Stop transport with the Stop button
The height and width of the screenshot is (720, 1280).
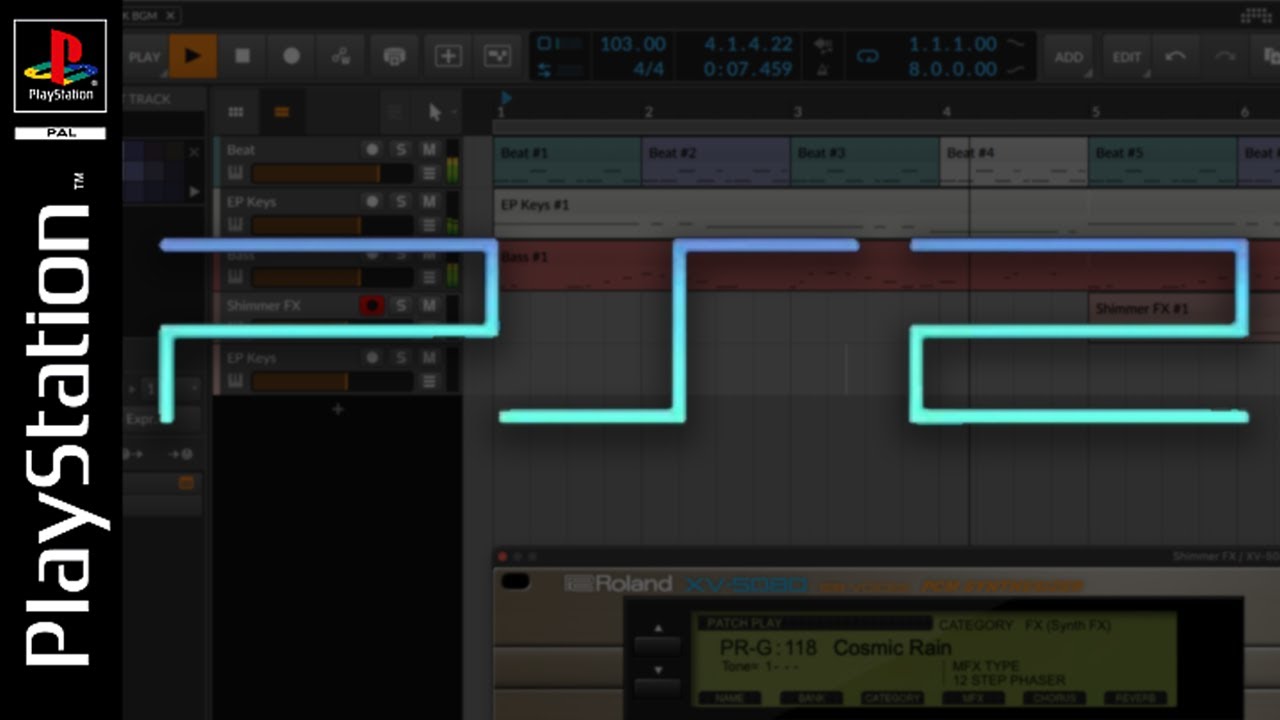[243, 56]
